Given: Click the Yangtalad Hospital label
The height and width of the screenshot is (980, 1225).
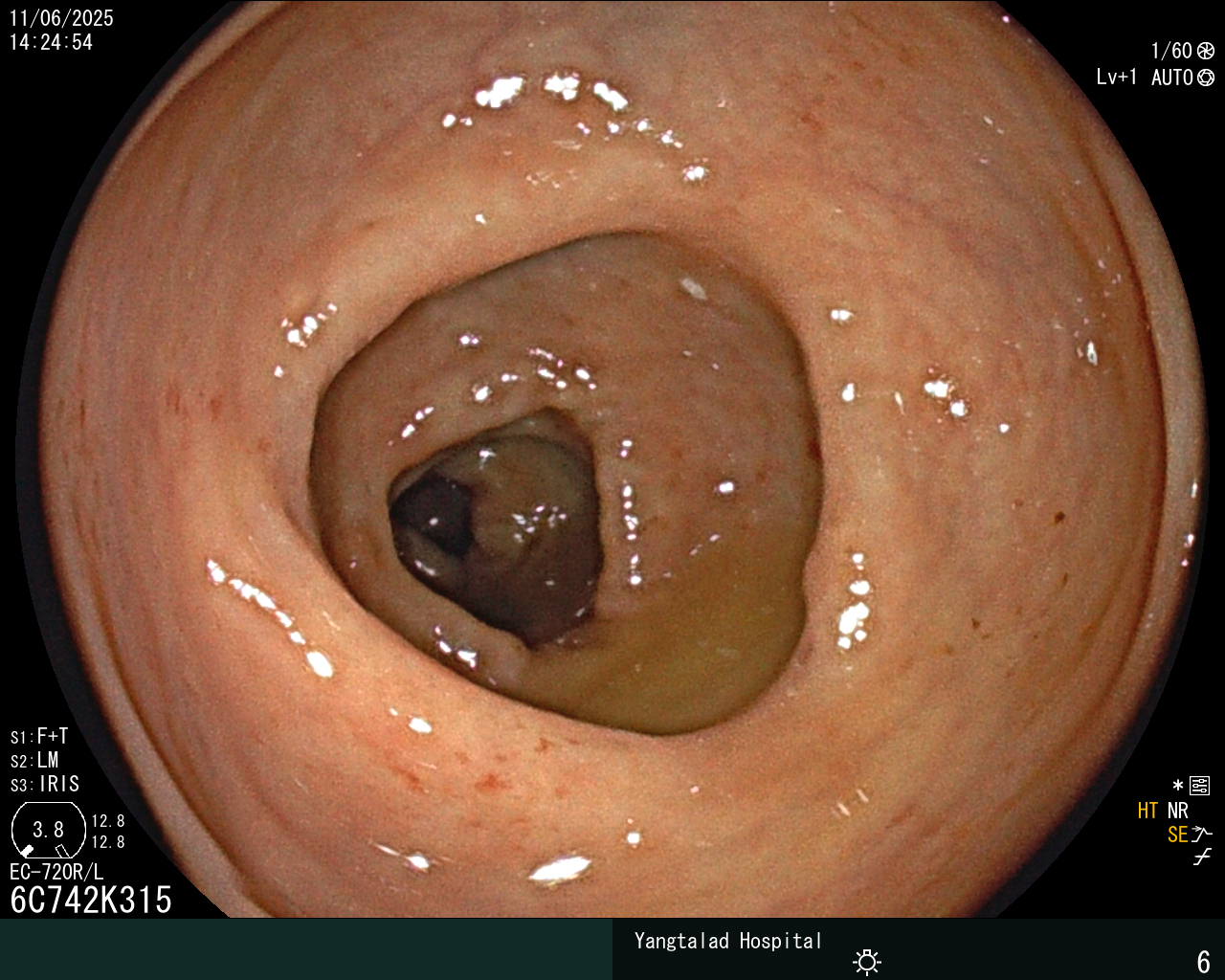Looking at the screenshot, I should 728,941.
